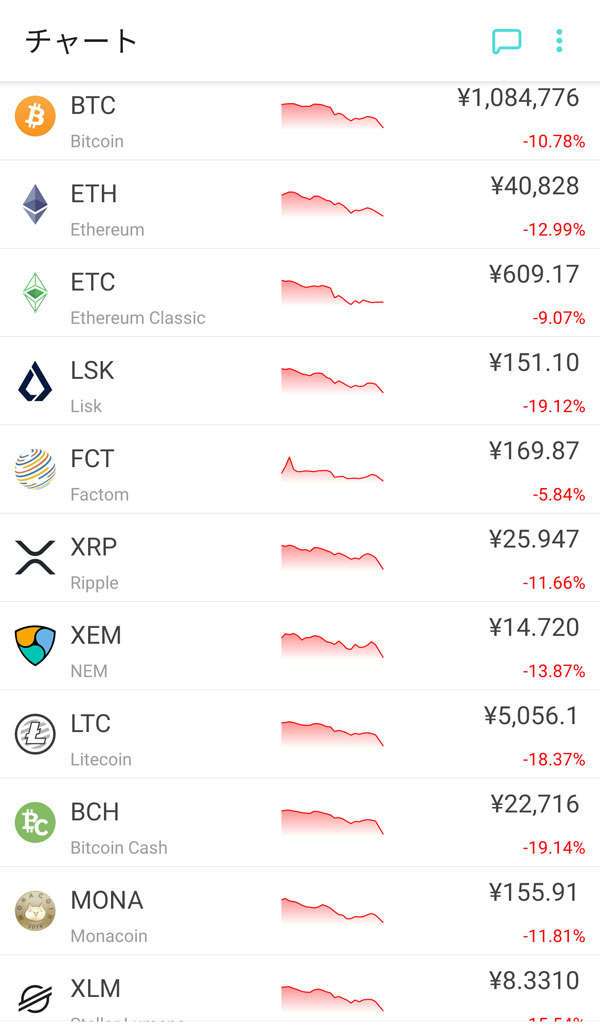Viewport: 600px width, 1028px height.
Task: Open the BTC mini price chart
Action: (x=332, y=115)
